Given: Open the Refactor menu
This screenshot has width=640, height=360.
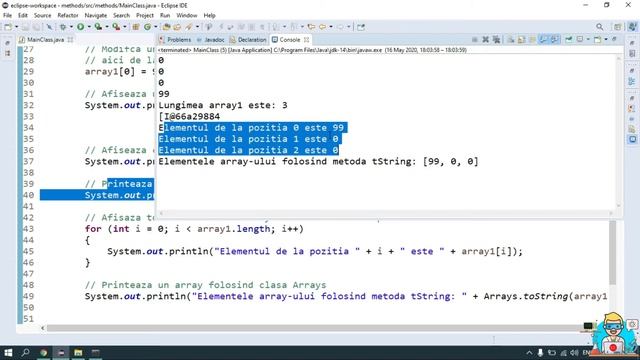Looking at the screenshot, I should (68, 16).
